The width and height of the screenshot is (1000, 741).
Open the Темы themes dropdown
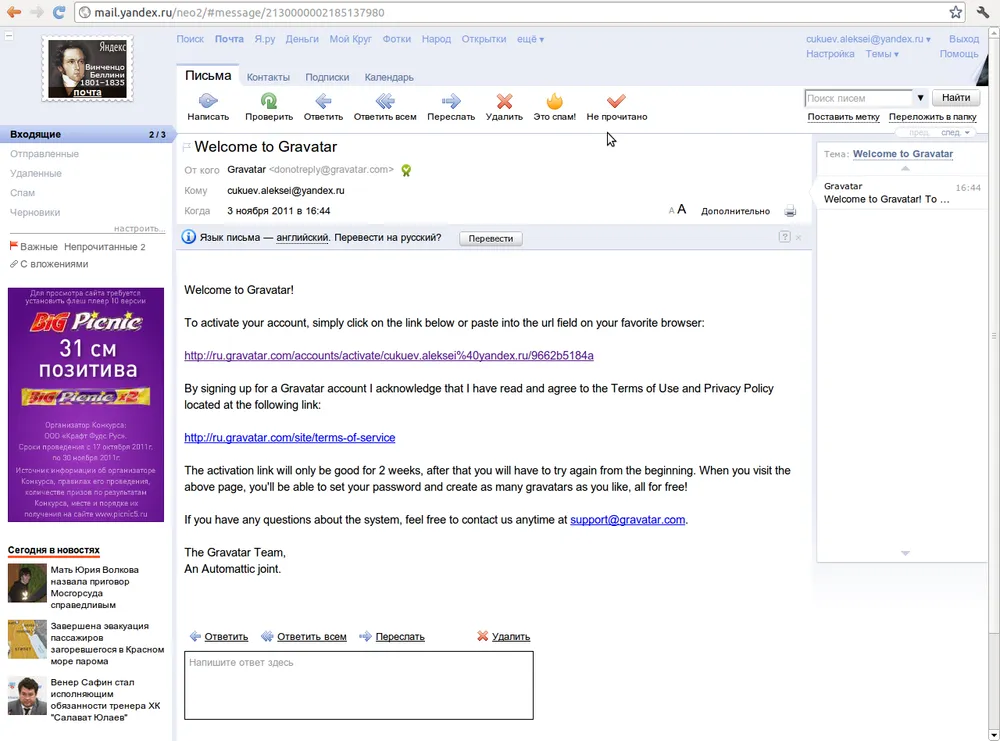[x=882, y=54]
